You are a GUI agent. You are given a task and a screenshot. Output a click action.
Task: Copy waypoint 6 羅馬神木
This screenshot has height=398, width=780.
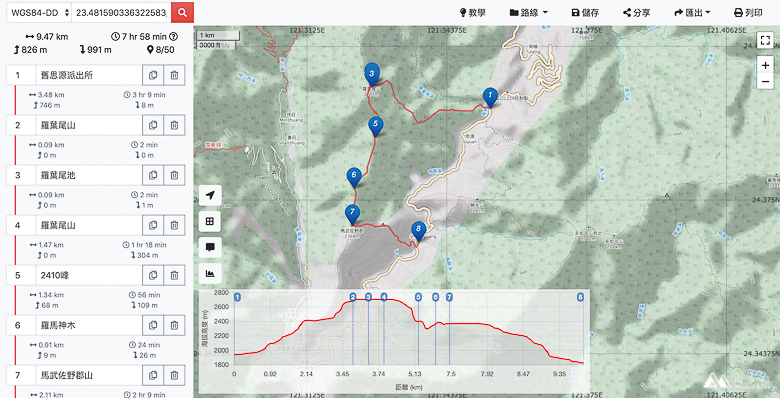click(x=153, y=325)
